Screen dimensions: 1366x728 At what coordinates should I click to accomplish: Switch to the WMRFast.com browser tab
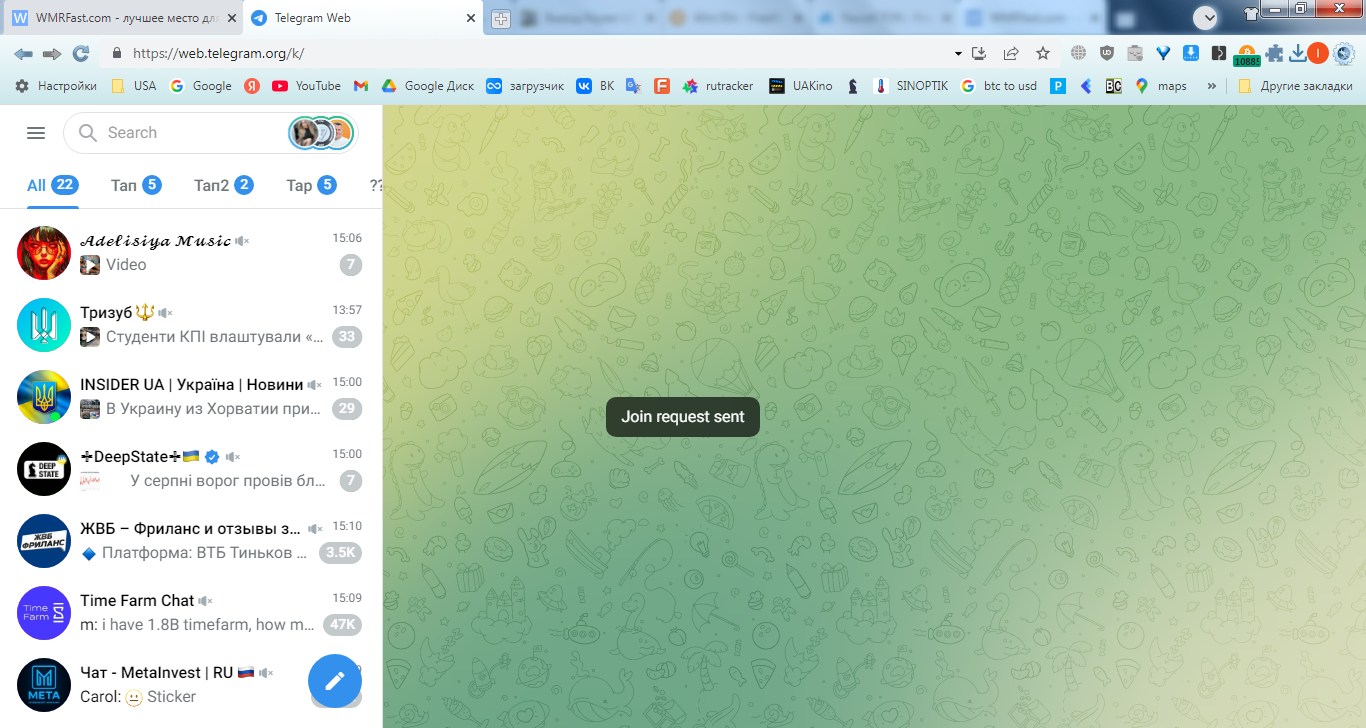point(125,18)
